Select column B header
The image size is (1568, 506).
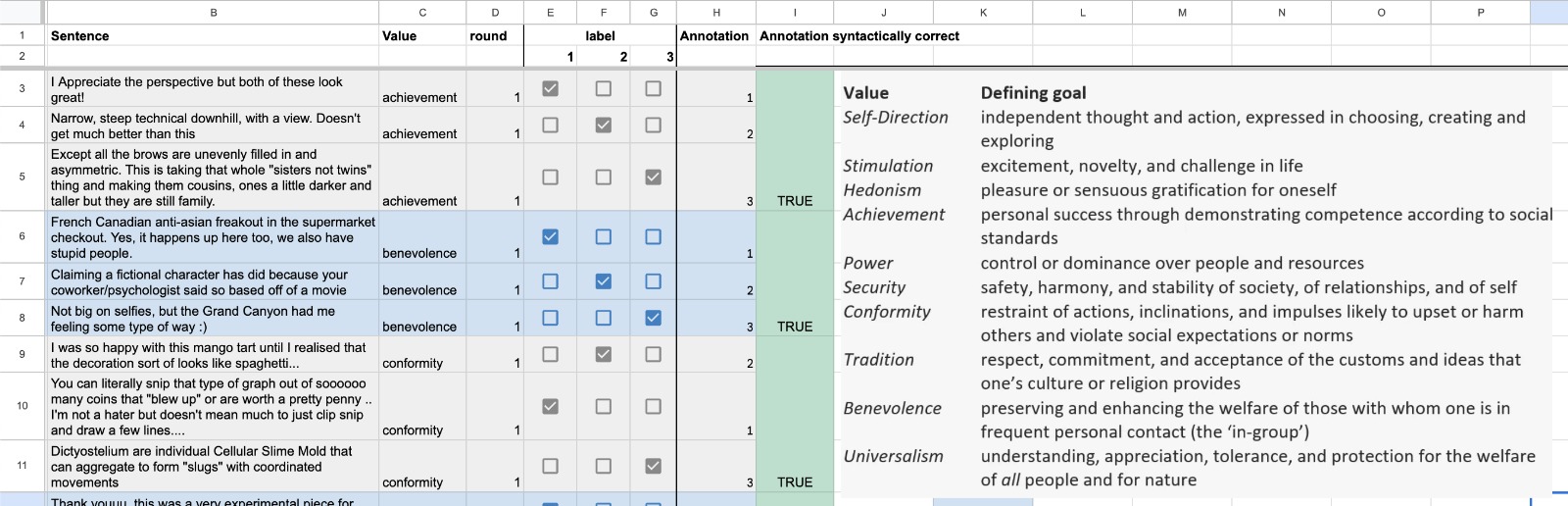pyautogui.click(x=213, y=13)
